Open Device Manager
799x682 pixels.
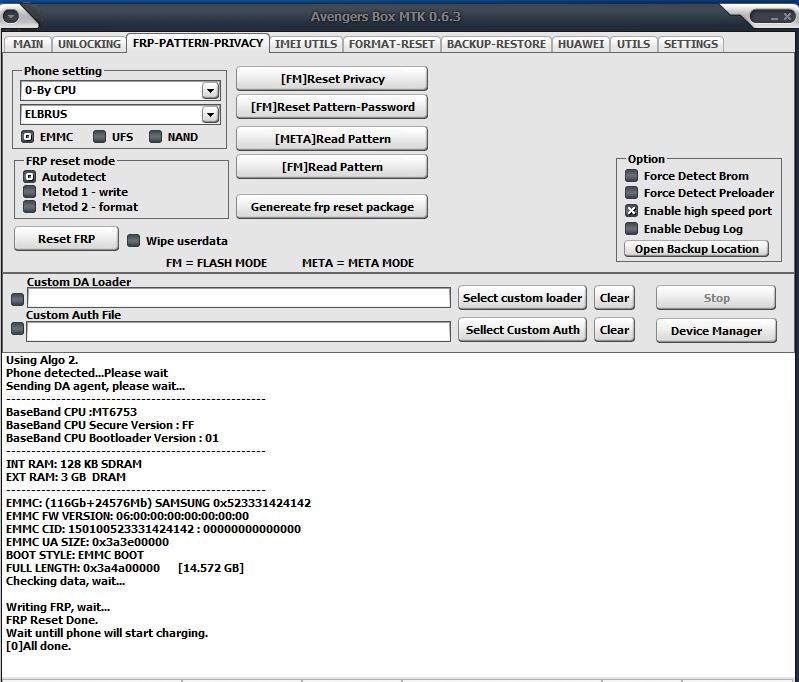point(716,331)
